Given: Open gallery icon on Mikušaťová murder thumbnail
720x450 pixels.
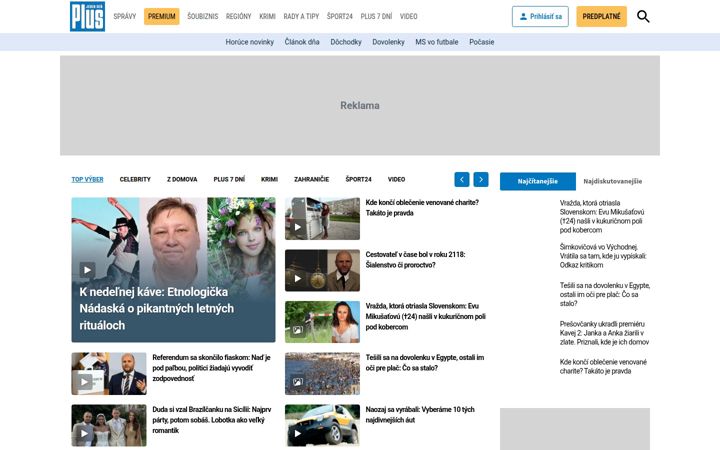Looking at the screenshot, I should (298, 330).
